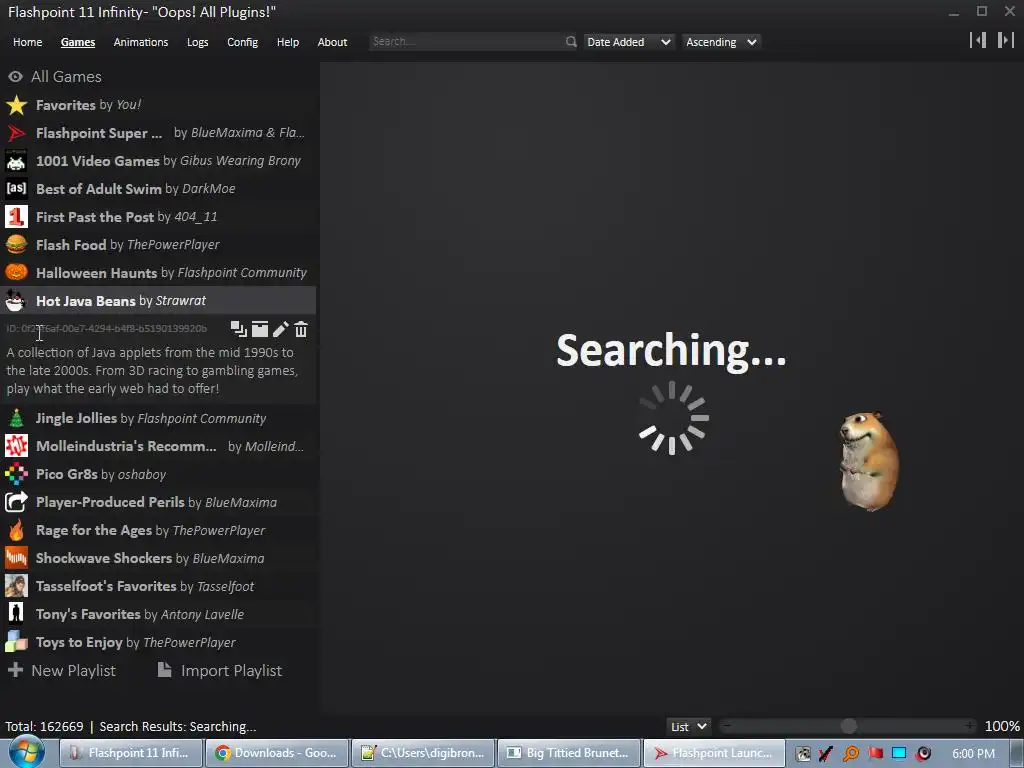Click the Tony's Favorites silhouette icon

pyautogui.click(x=16, y=615)
